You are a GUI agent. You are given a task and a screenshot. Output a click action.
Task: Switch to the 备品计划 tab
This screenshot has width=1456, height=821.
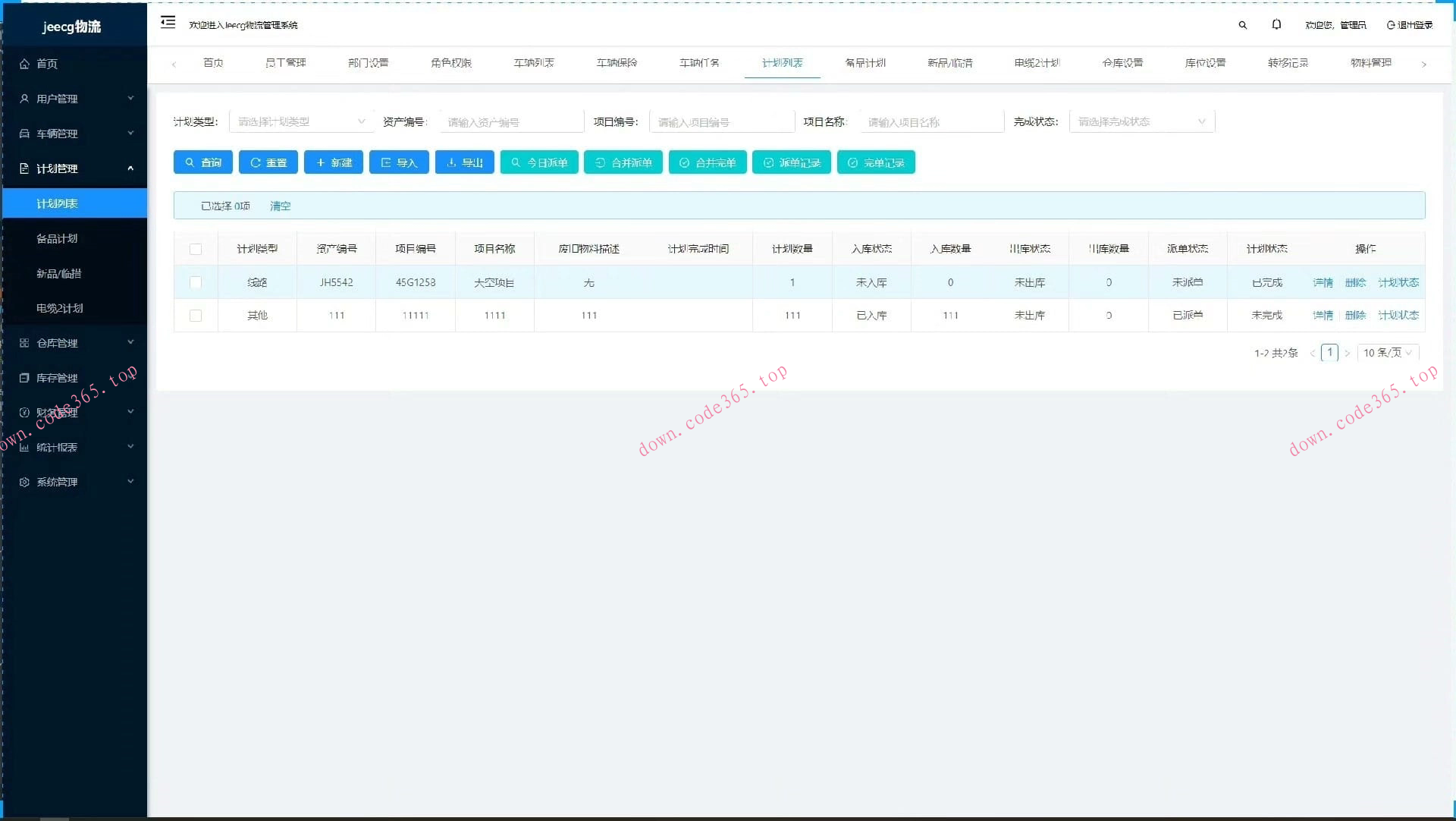pos(864,63)
